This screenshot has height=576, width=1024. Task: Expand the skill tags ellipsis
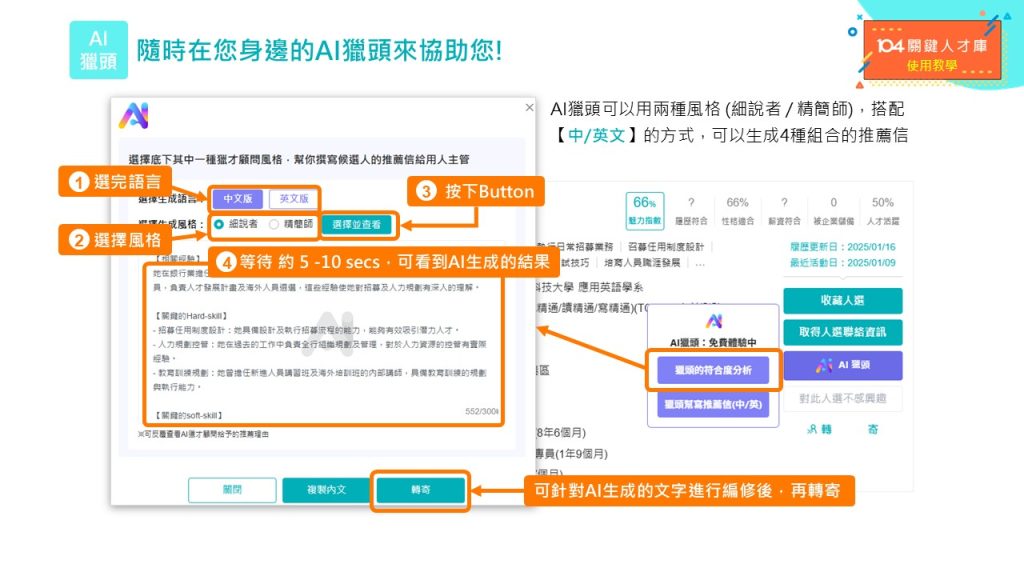(700, 264)
